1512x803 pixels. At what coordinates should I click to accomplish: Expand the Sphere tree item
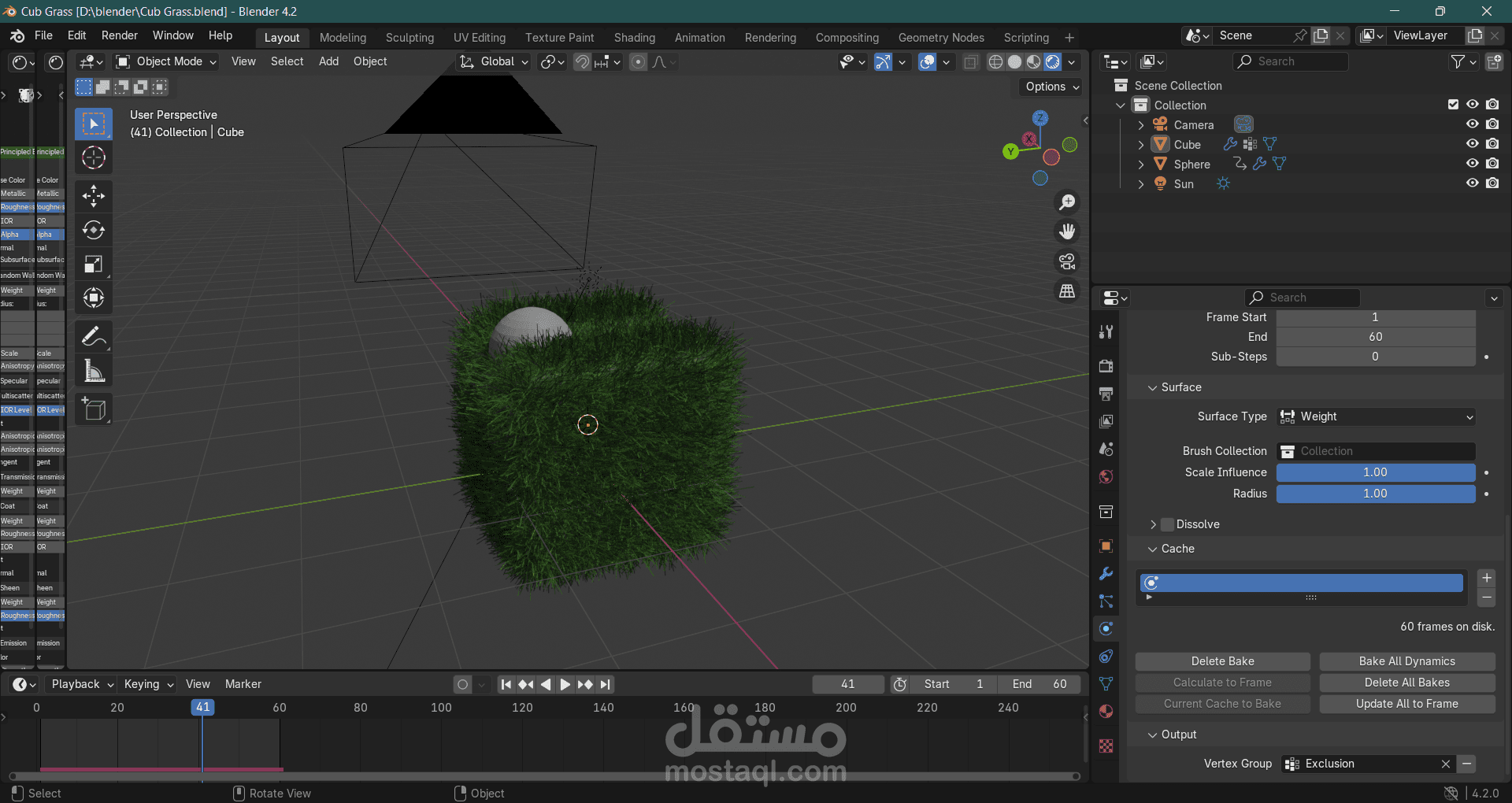1140,165
